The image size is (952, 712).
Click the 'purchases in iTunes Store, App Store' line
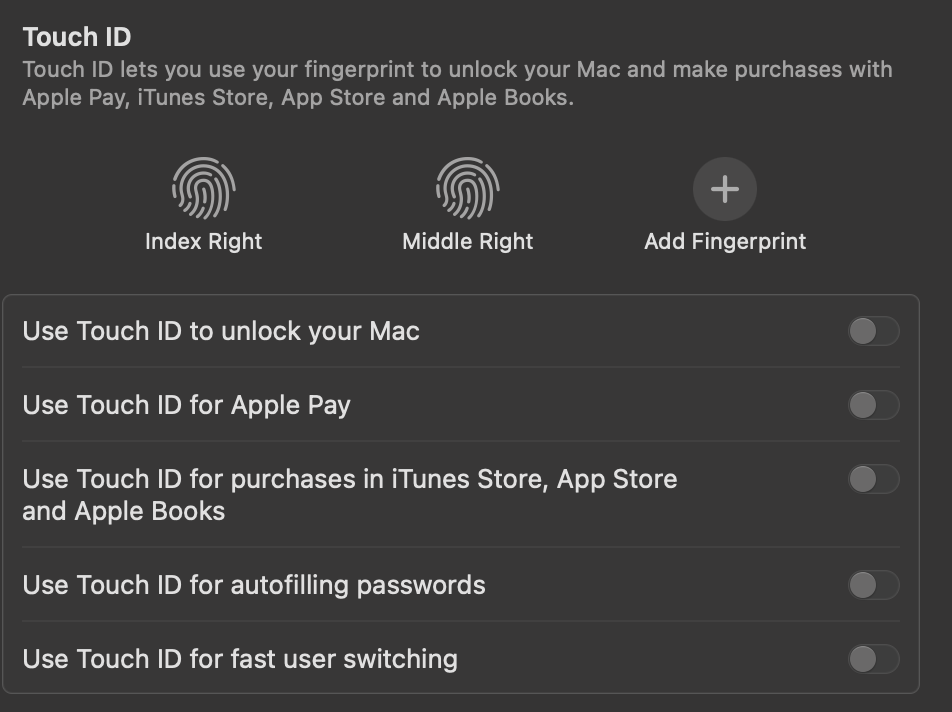click(350, 479)
